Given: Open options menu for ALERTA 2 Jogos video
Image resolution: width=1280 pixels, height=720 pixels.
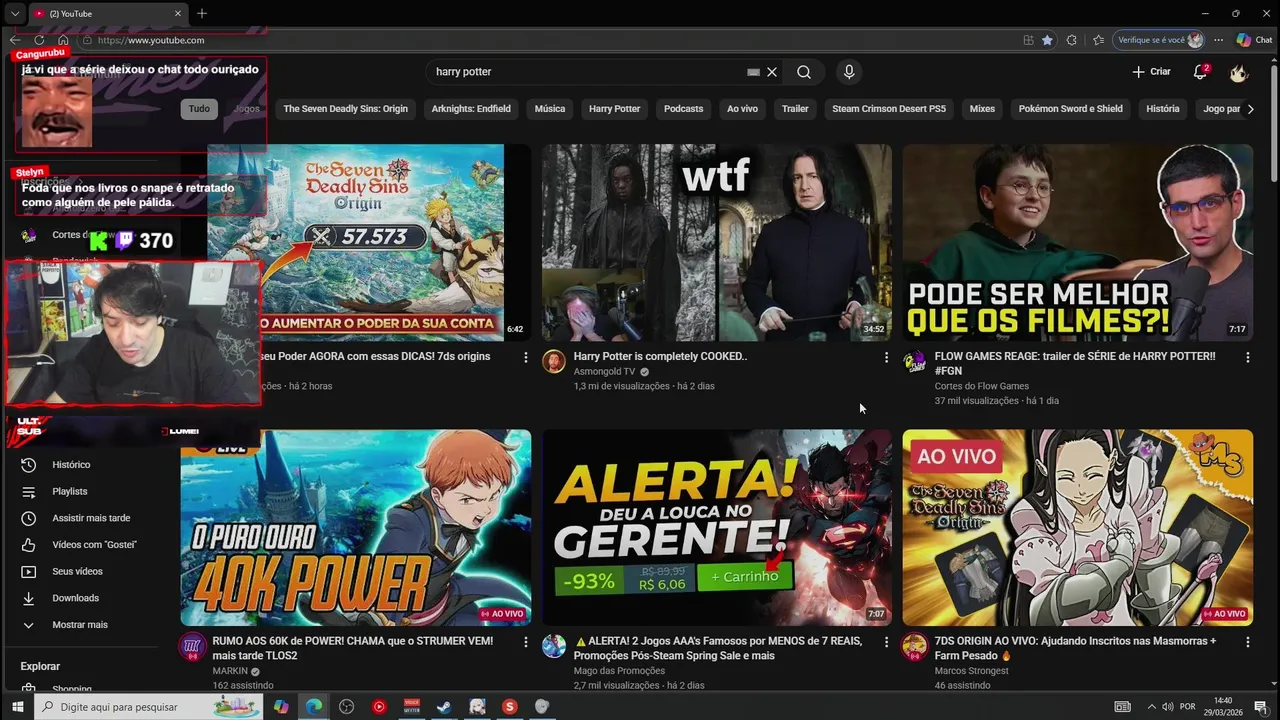Looking at the screenshot, I should (886, 641).
